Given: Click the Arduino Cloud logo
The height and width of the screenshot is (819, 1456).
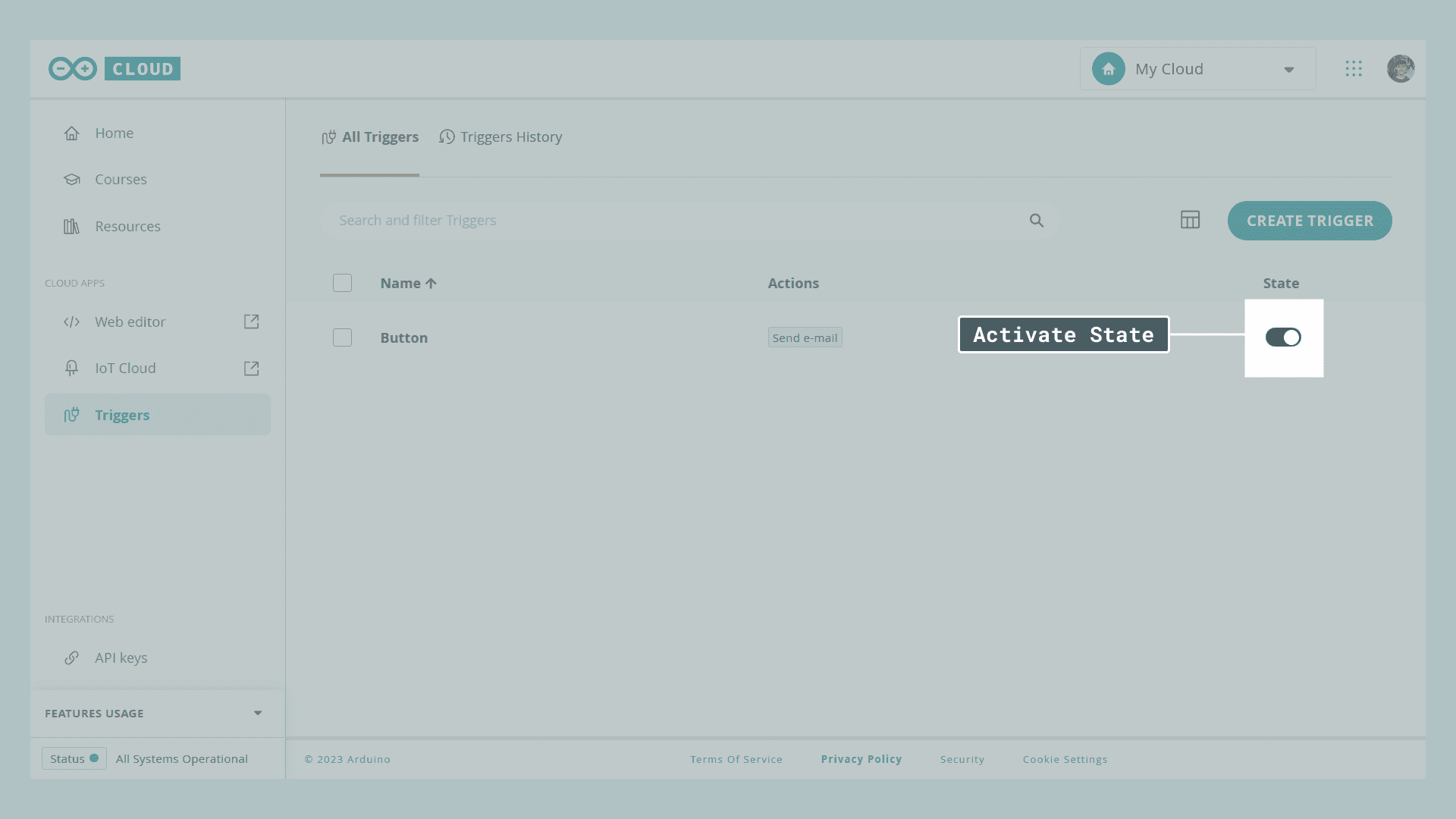Looking at the screenshot, I should tap(114, 68).
